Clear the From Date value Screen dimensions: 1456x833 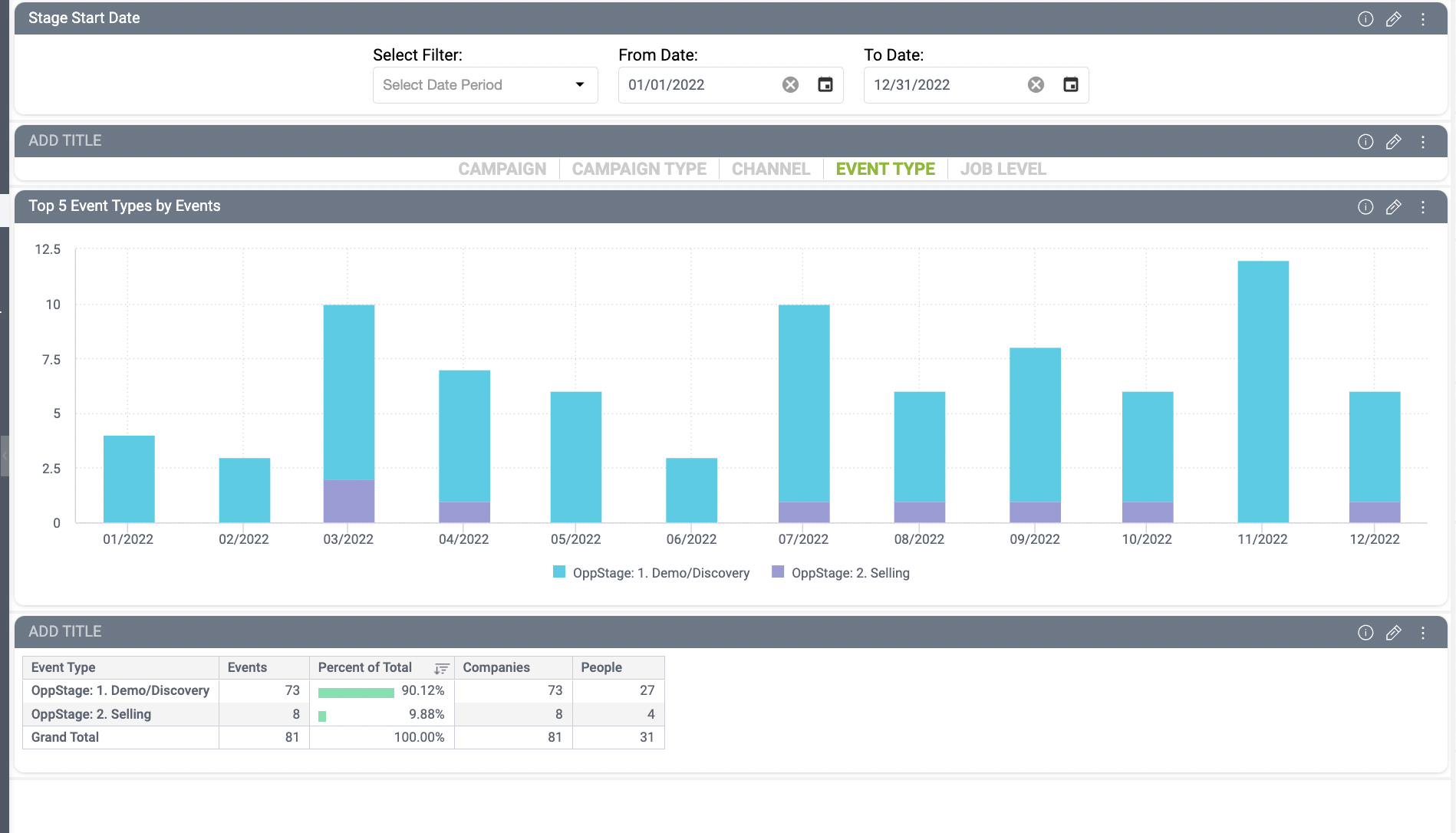pyautogui.click(x=790, y=85)
